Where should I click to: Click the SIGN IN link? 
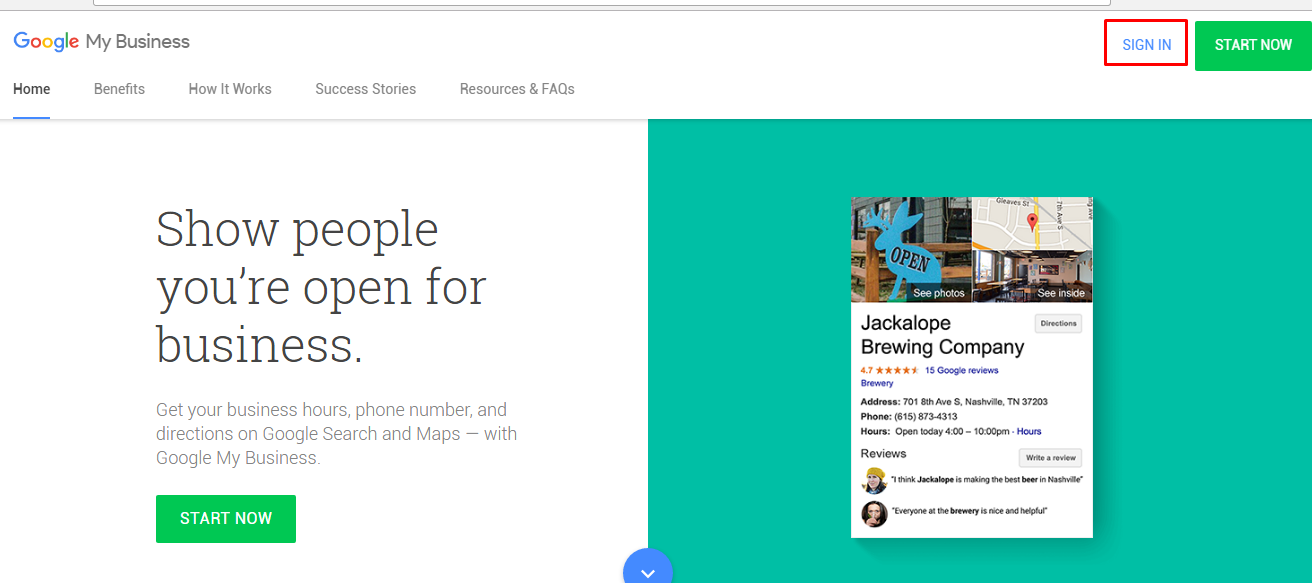(1146, 44)
